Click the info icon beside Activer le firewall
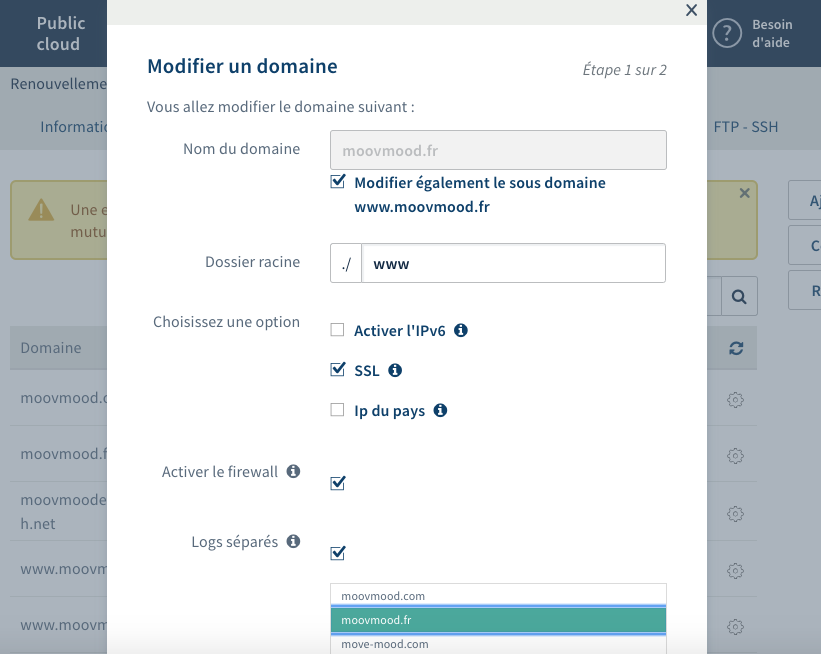Screen dimensions: 821x654 (x=294, y=471)
